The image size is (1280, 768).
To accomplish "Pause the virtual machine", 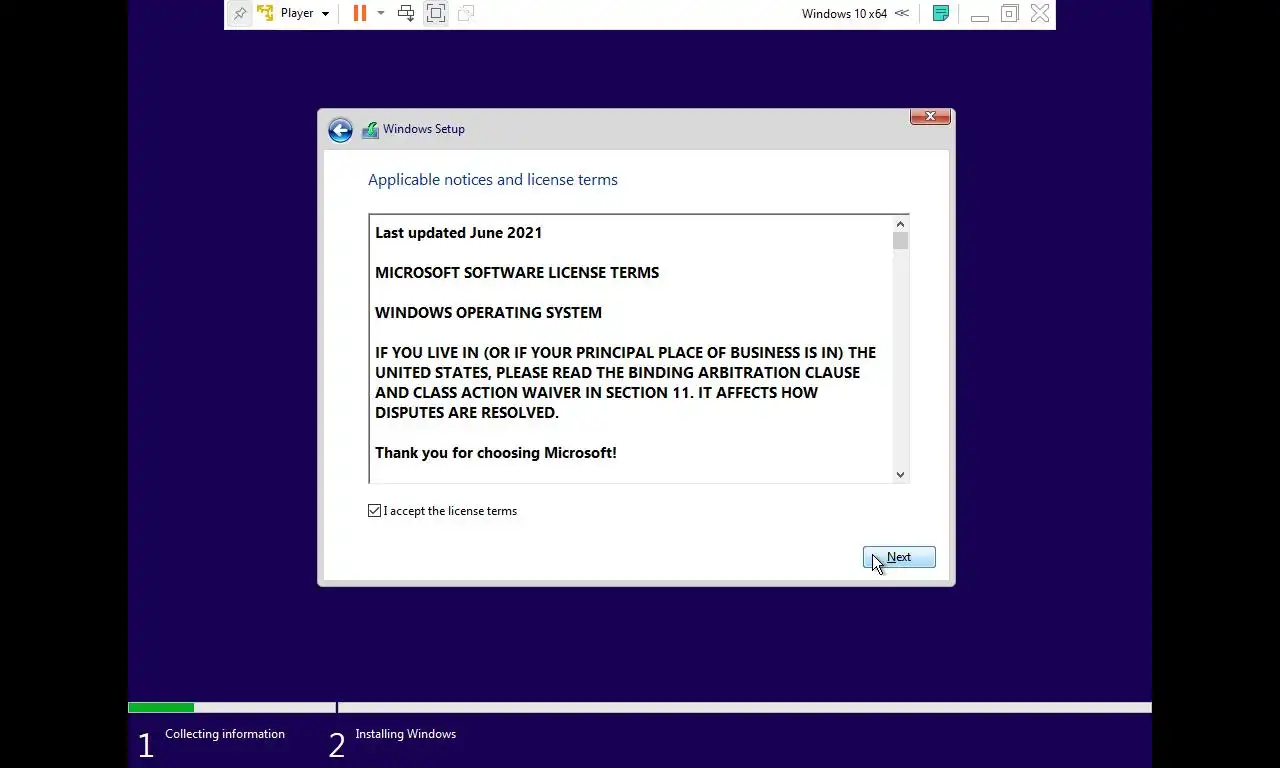I will (360, 13).
